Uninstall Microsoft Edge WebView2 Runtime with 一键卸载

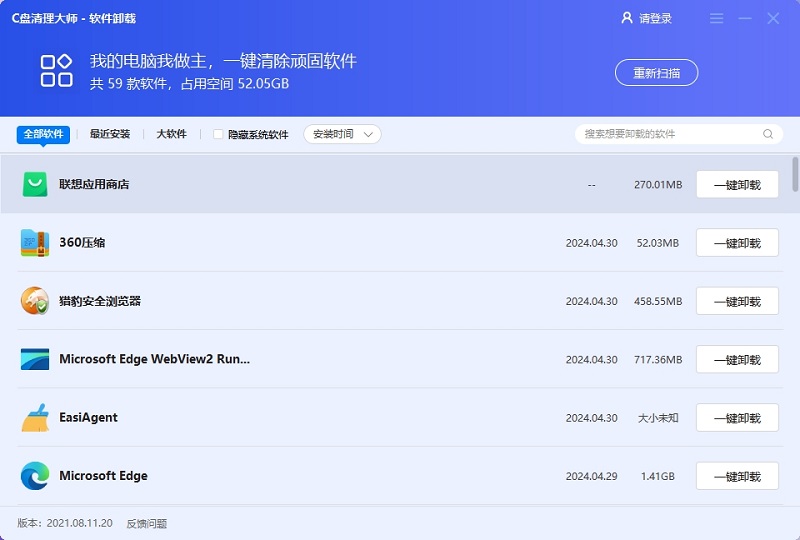pos(737,359)
